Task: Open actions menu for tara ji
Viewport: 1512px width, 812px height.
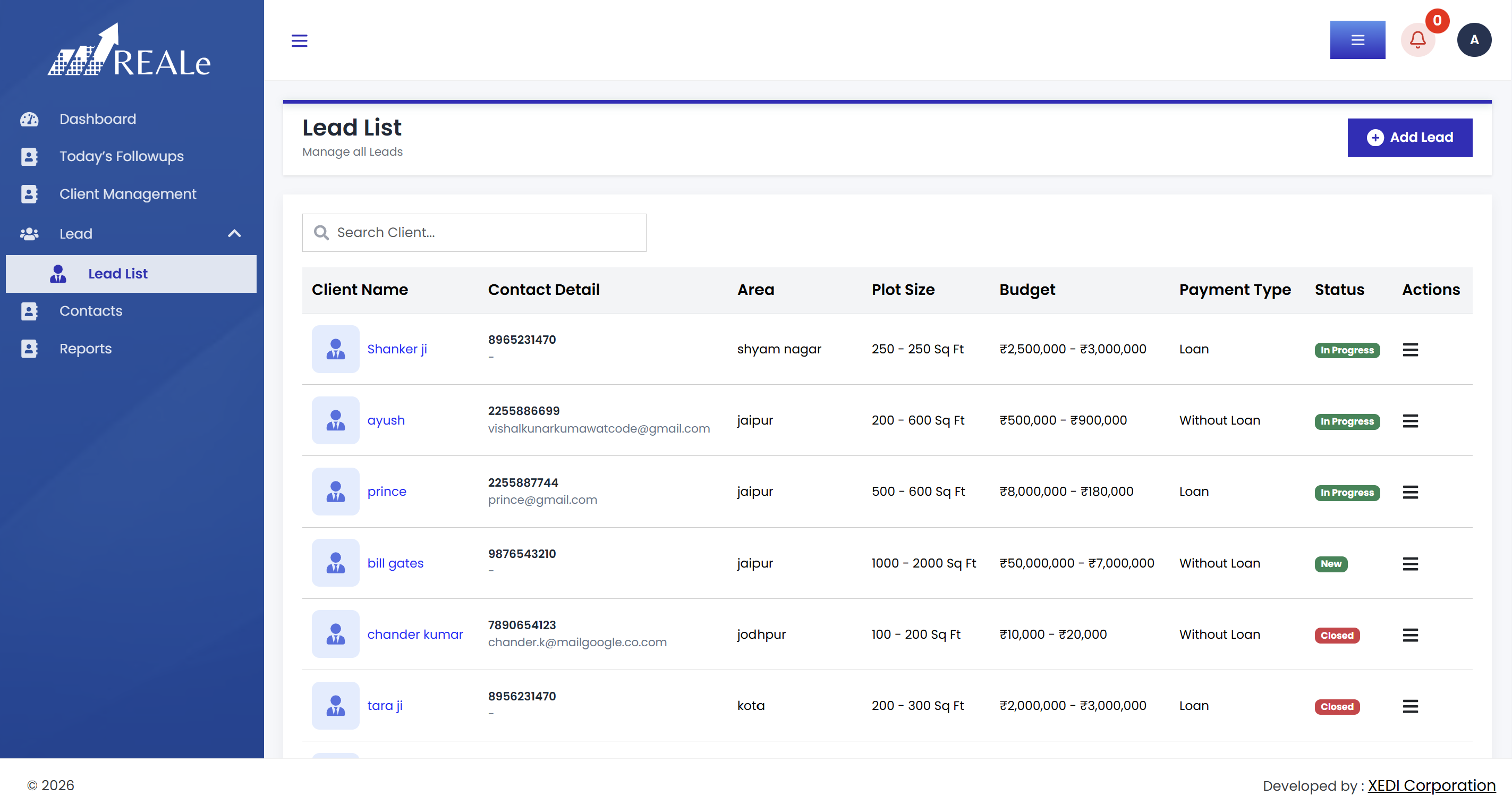Action: click(1410, 706)
